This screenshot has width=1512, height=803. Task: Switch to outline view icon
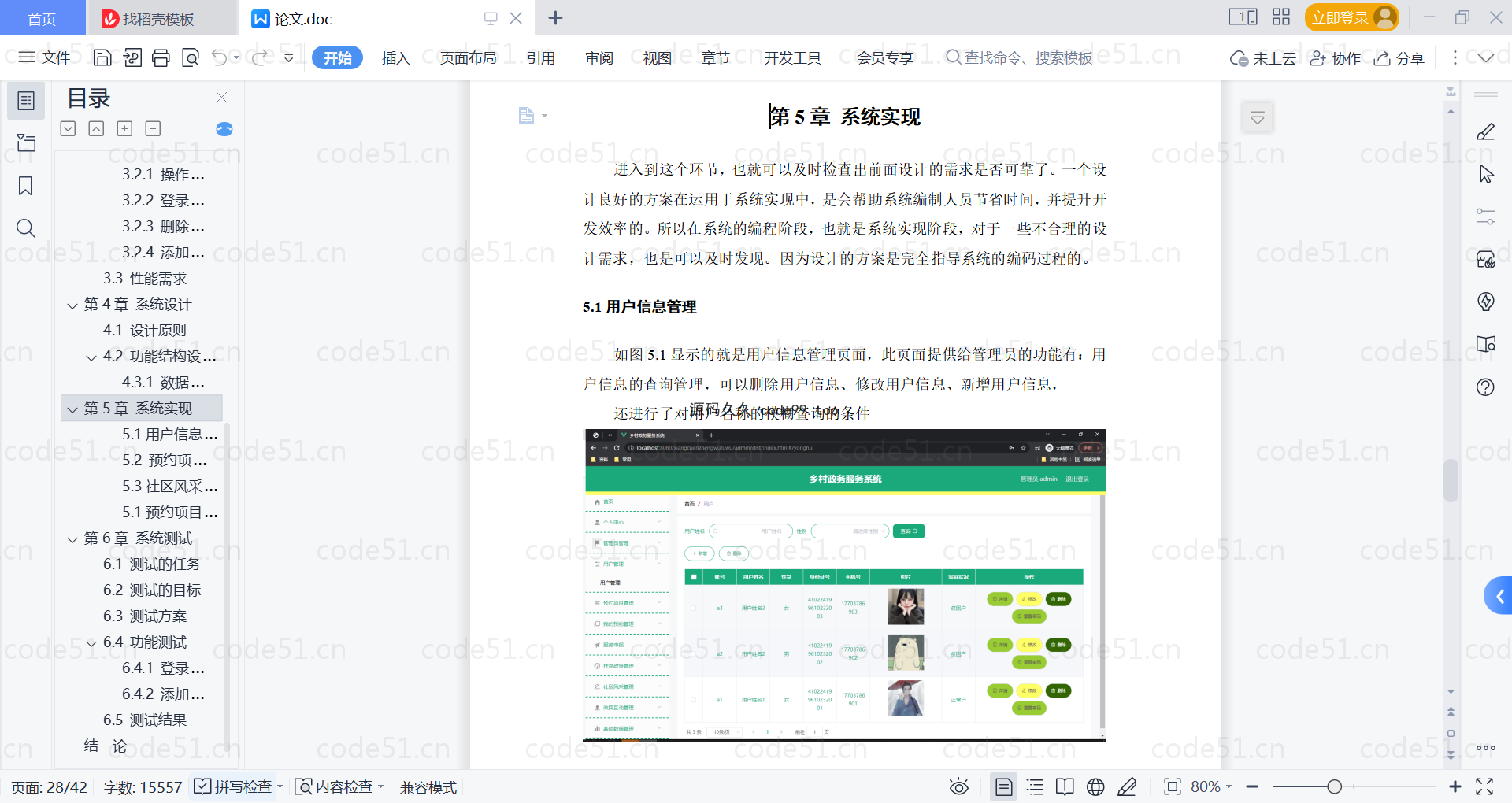point(1035,786)
